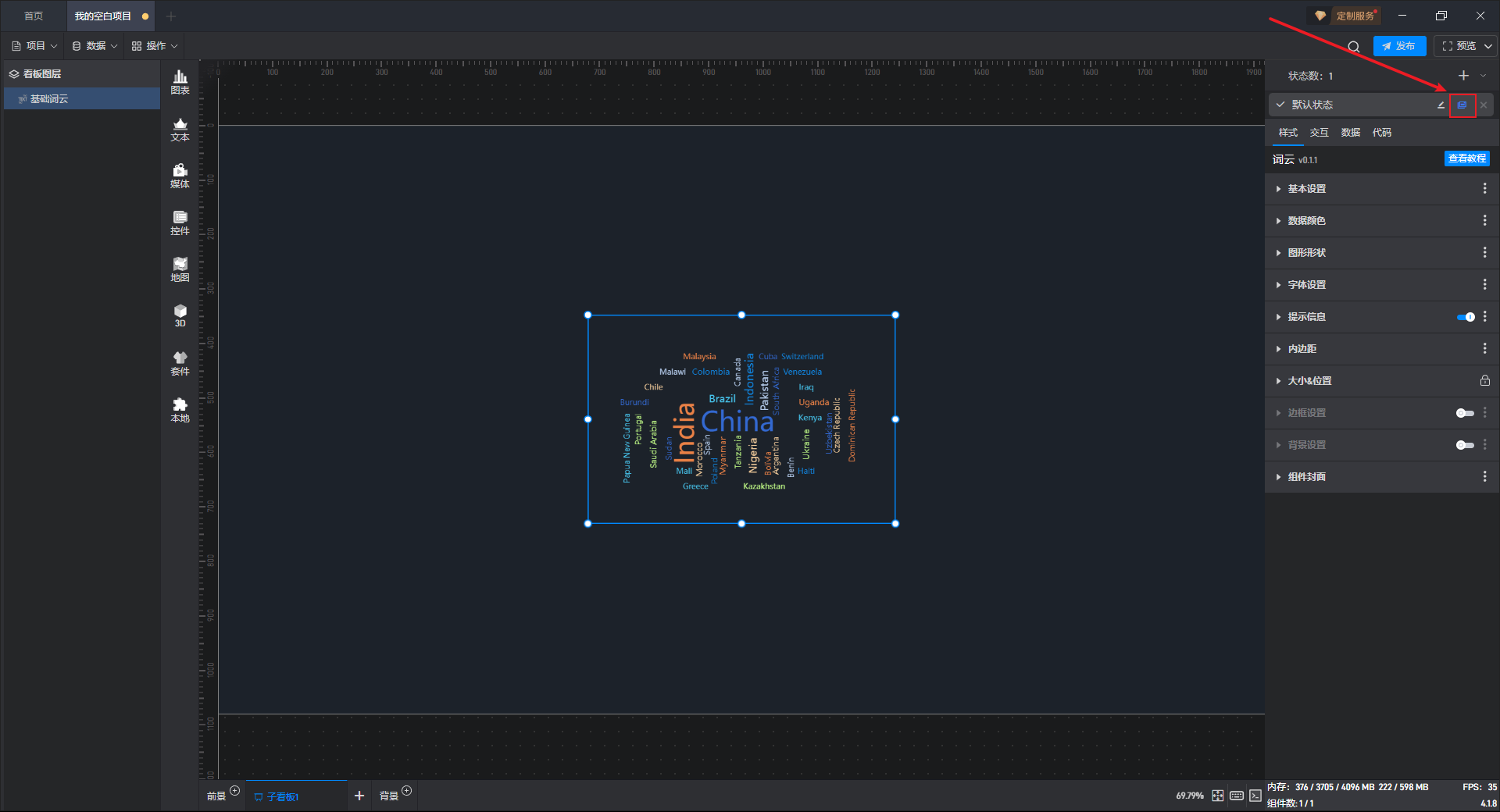The width and height of the screenshot is (1500, 812).
Task: Expand the 字体设置 section
Action: point(1306,285)
